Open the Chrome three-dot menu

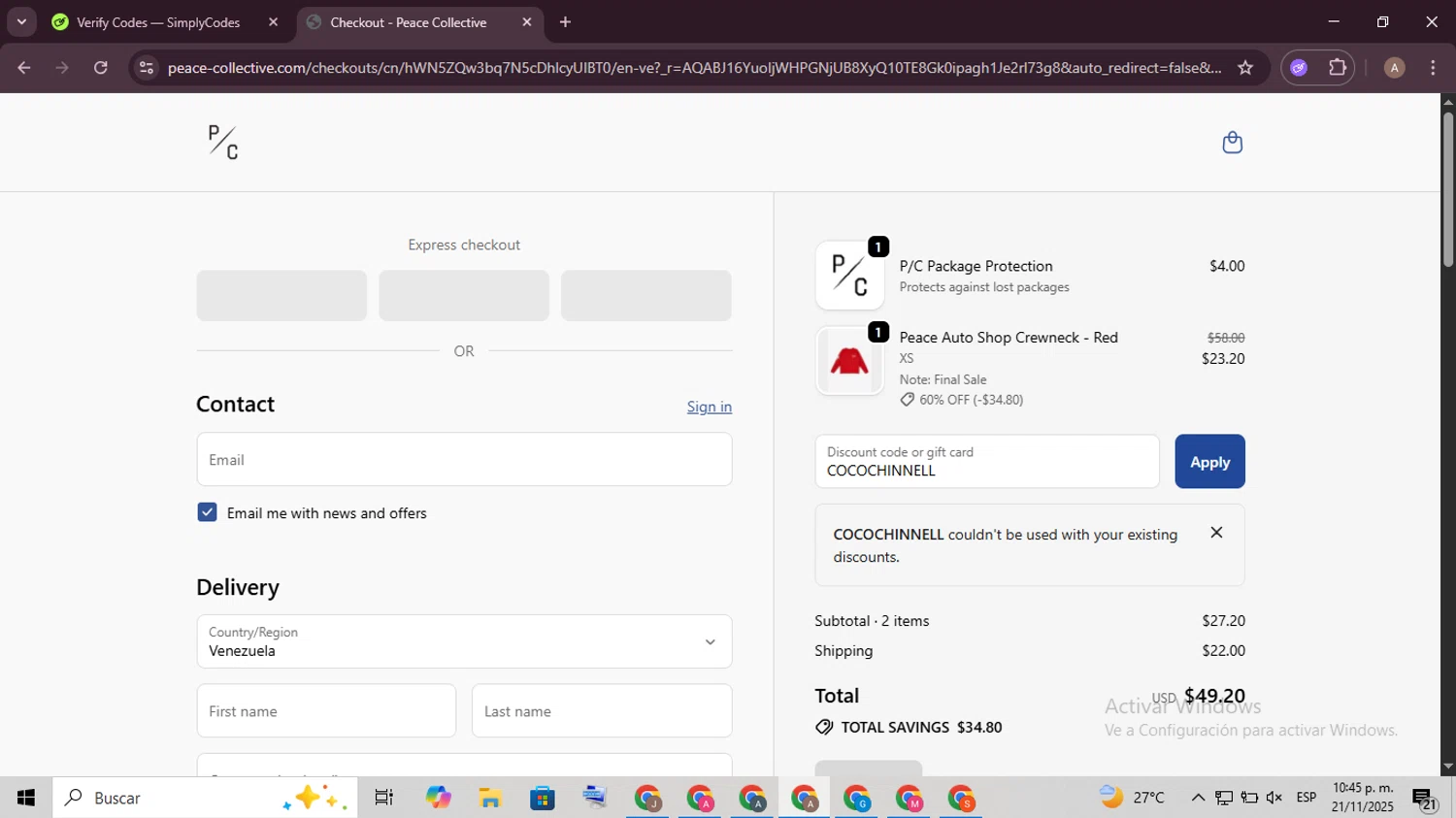pos(1433,68)
